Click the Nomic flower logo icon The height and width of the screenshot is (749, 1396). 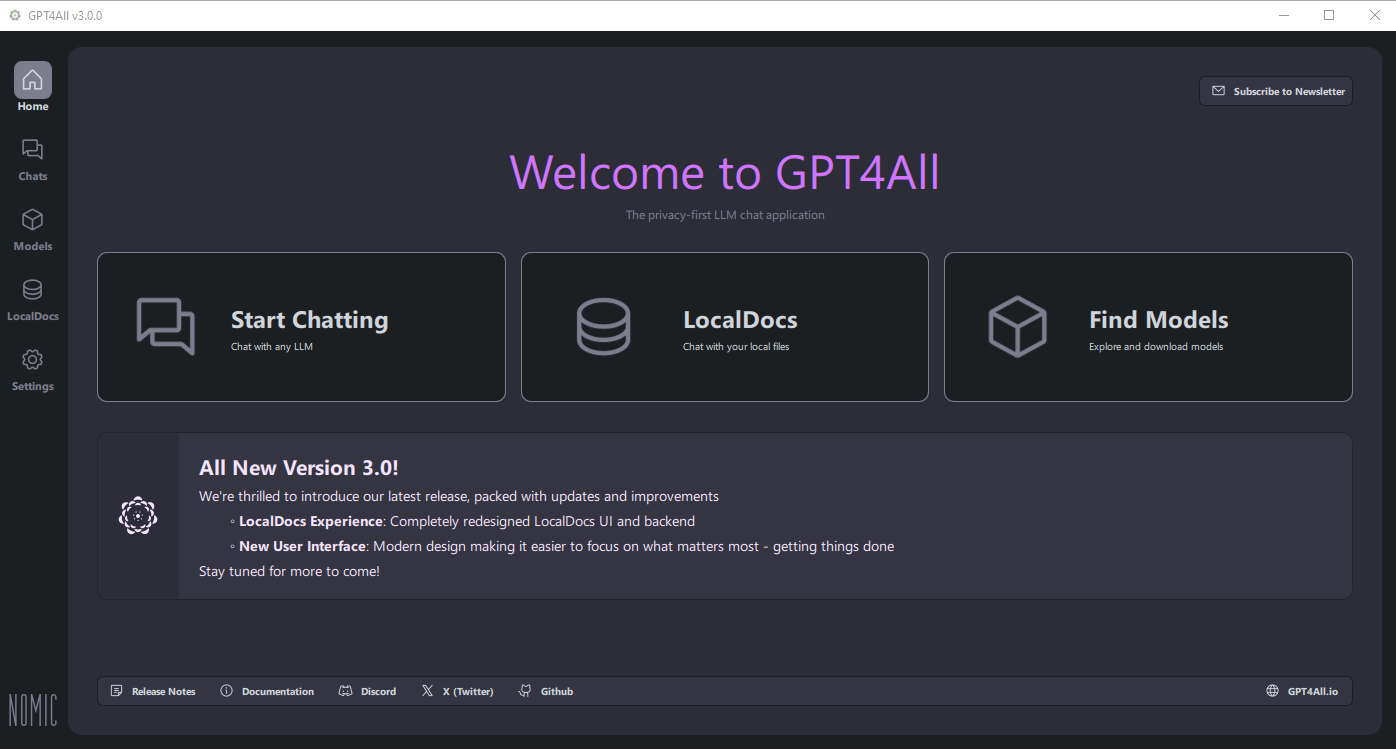point(137,515)
